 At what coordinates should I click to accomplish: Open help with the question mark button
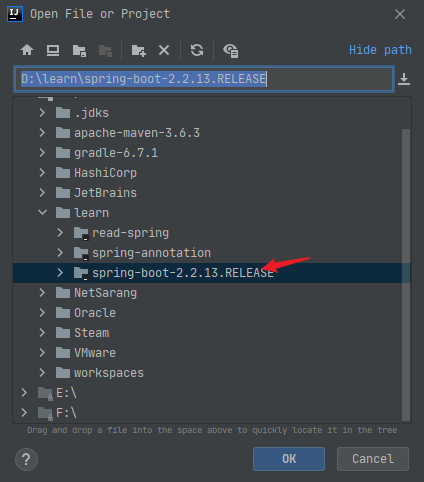click(x=26, y=459)
